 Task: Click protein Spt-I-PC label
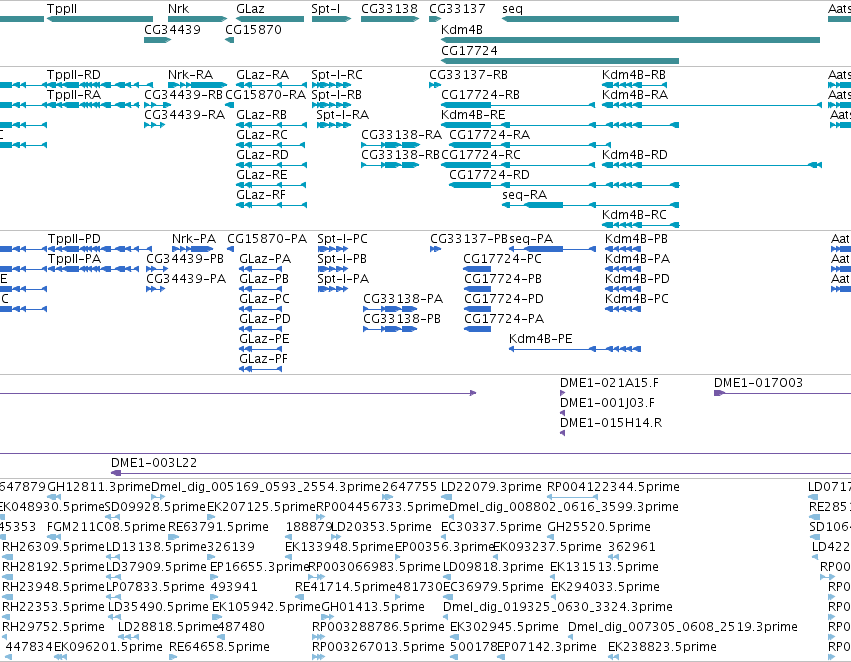pyautogui.click(x=342, y=239)
